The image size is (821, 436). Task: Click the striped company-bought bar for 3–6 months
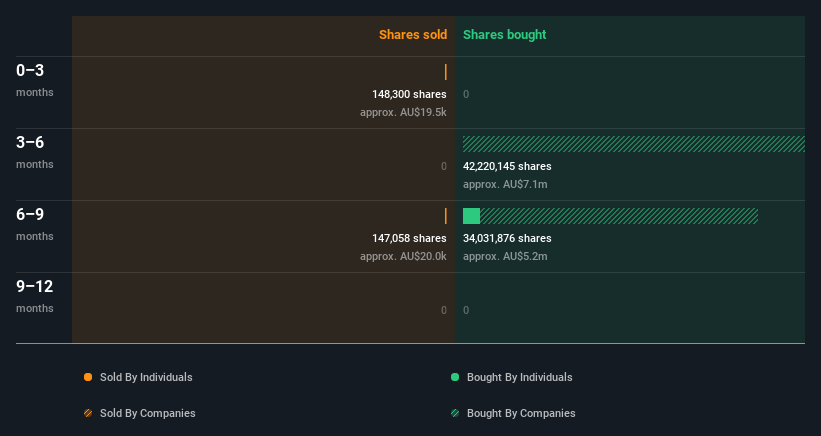[x=634, y=144]
